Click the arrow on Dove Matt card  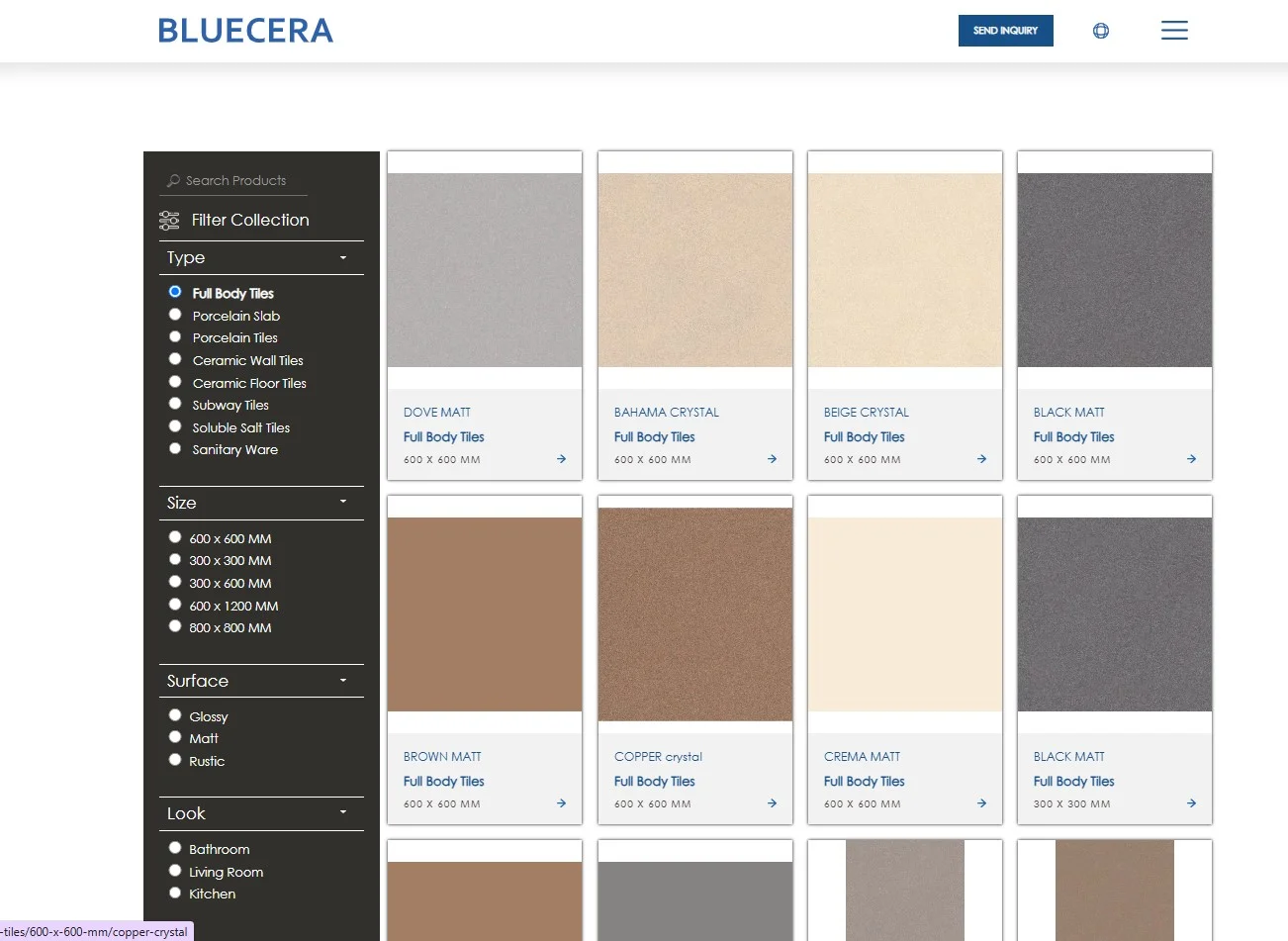[x=561, y=459]
